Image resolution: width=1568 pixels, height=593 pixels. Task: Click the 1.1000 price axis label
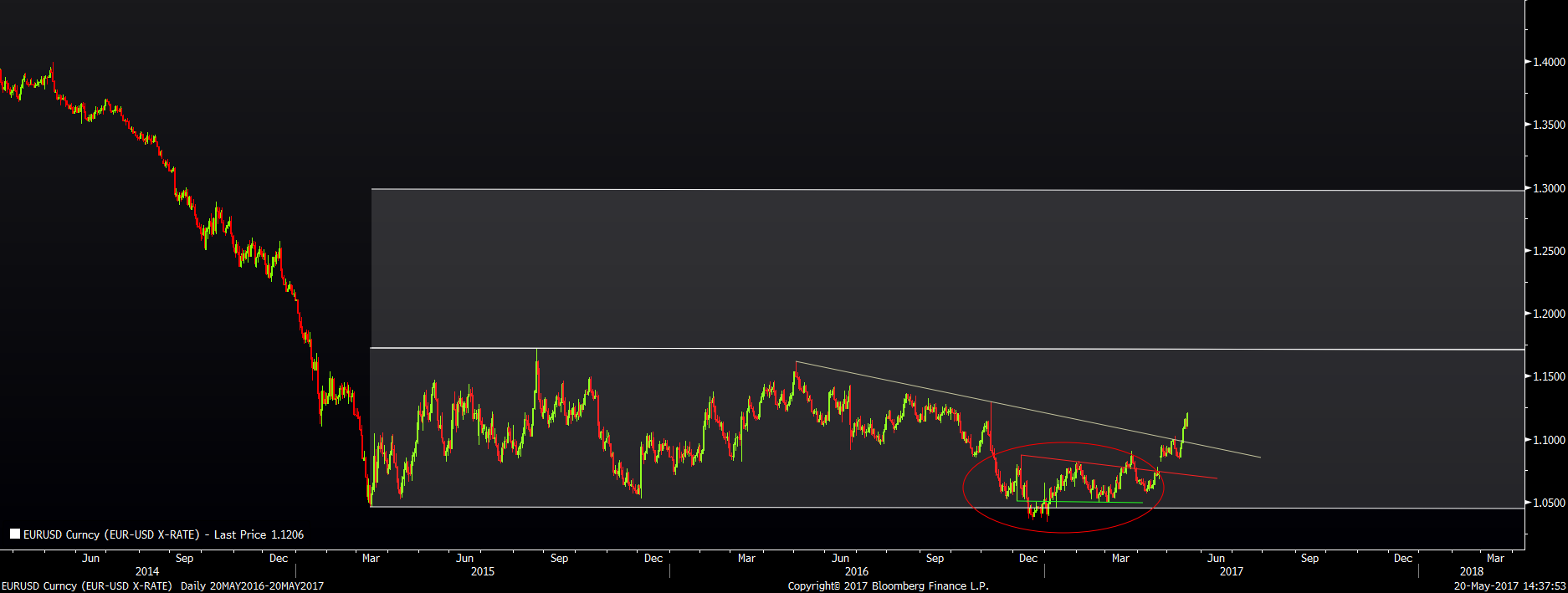click(x=1549, y=440)
